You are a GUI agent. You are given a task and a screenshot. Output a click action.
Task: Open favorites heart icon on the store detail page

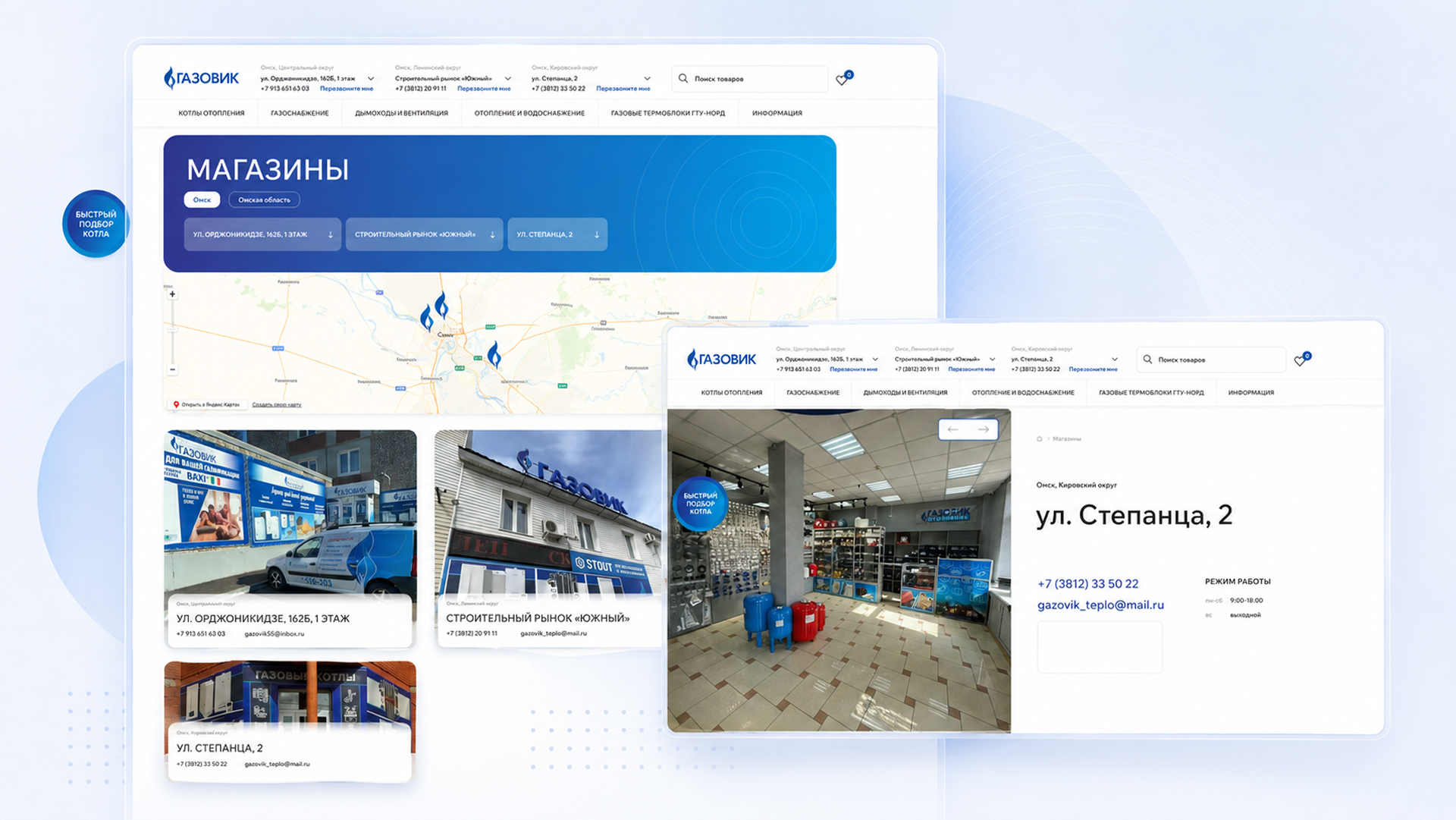[x=1300, y=360]
